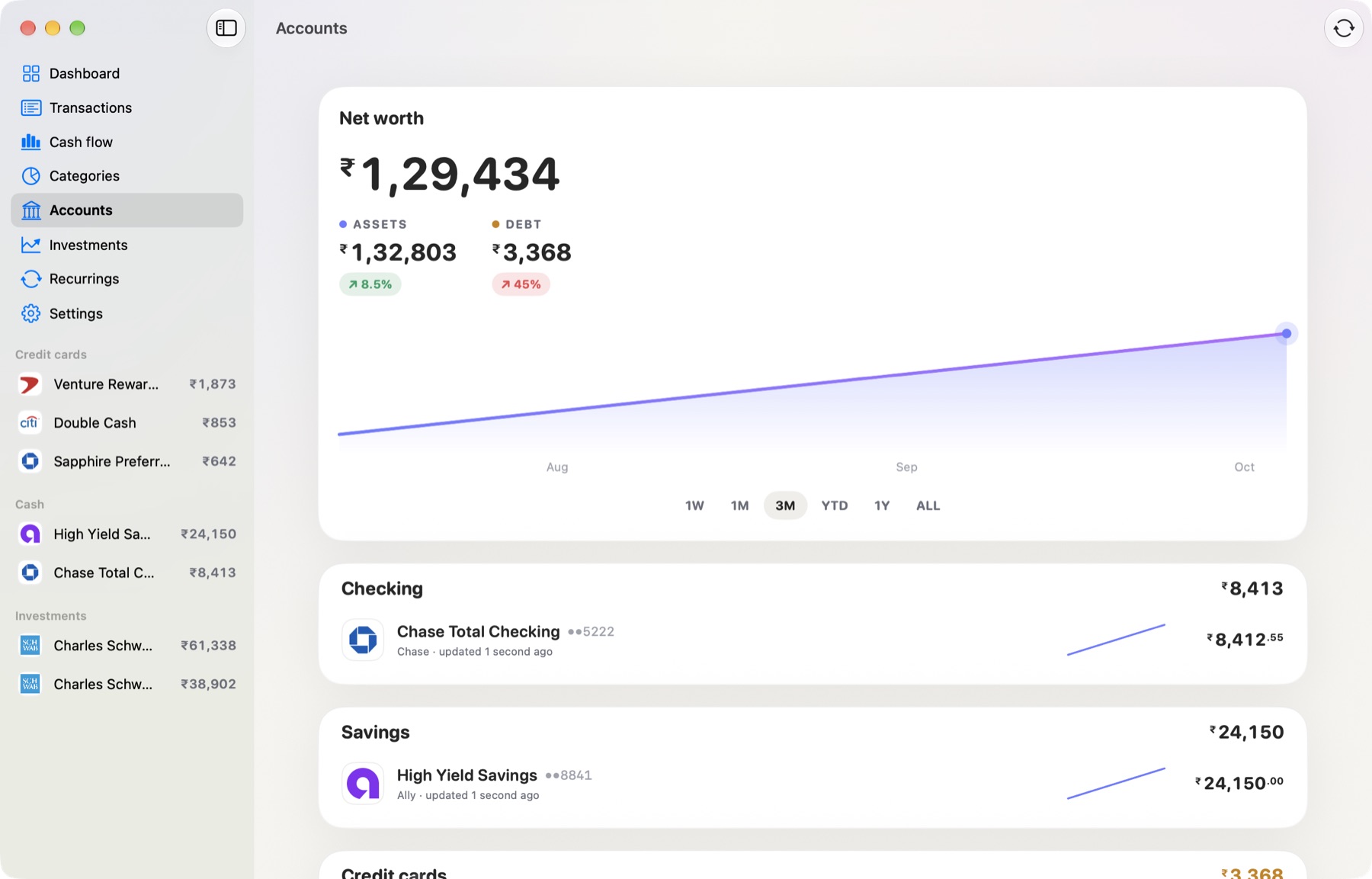Screen dimensions: 1372x879
Task: Click the Chase Total Checking sparkline
Action: point(1116,640)
